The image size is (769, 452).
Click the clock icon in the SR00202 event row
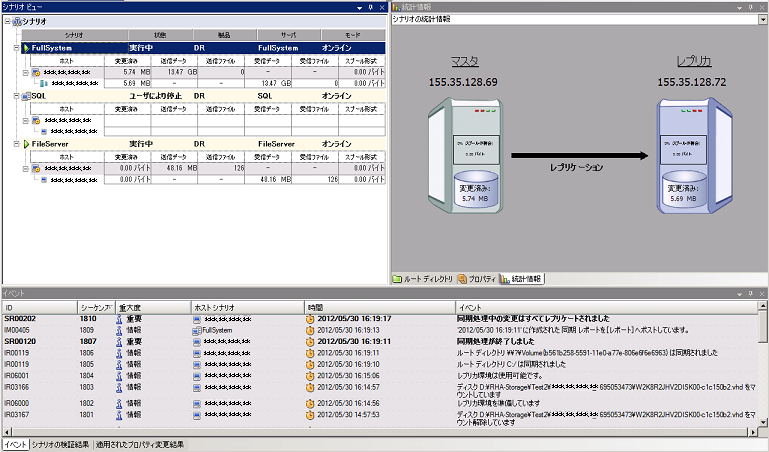click(x=311, y=318)
